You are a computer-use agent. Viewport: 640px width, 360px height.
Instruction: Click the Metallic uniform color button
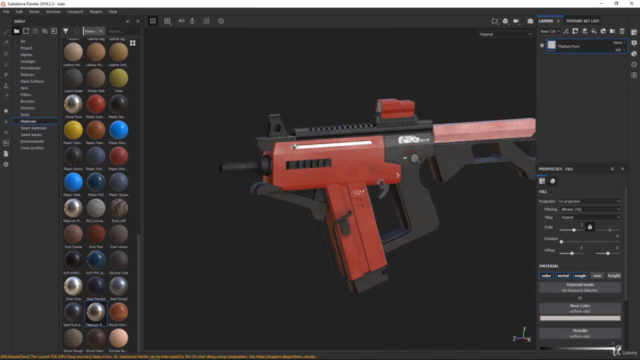point(580,333)
